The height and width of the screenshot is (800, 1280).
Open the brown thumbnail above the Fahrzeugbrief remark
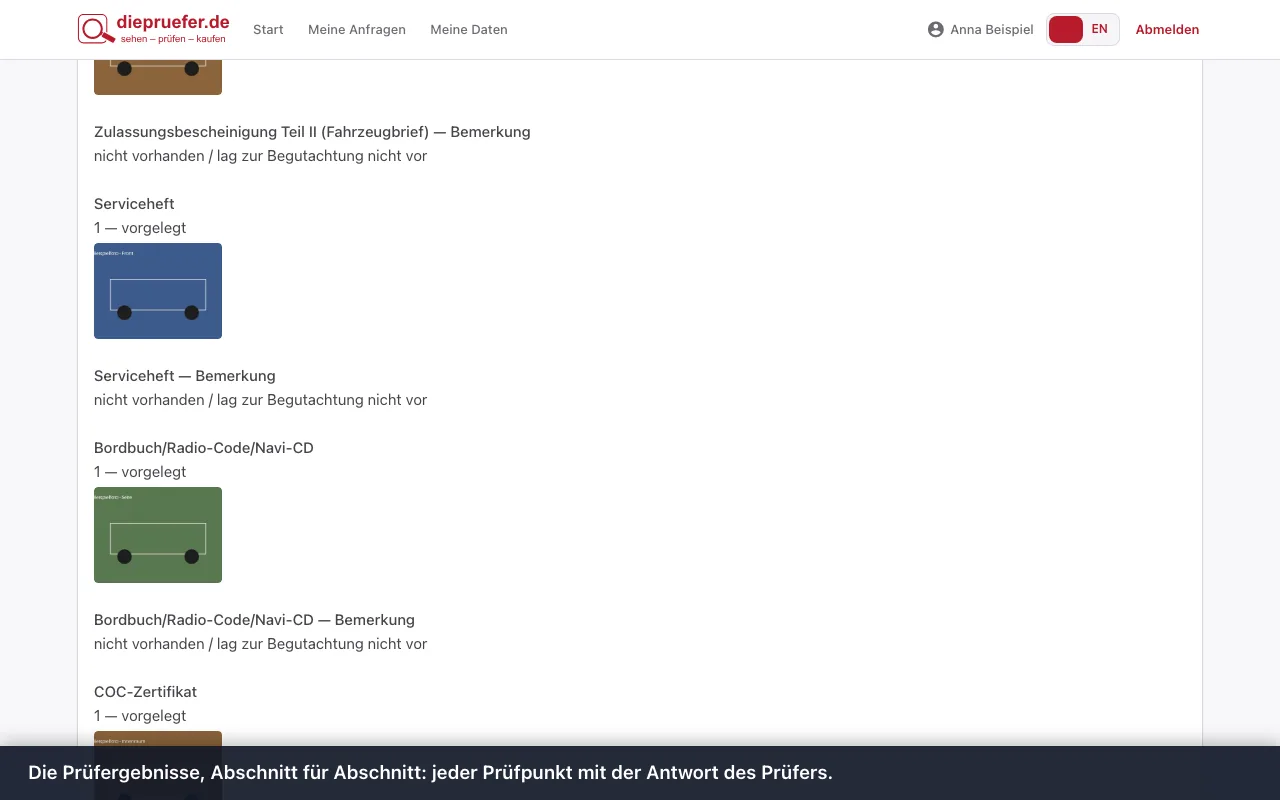(158, 77)
